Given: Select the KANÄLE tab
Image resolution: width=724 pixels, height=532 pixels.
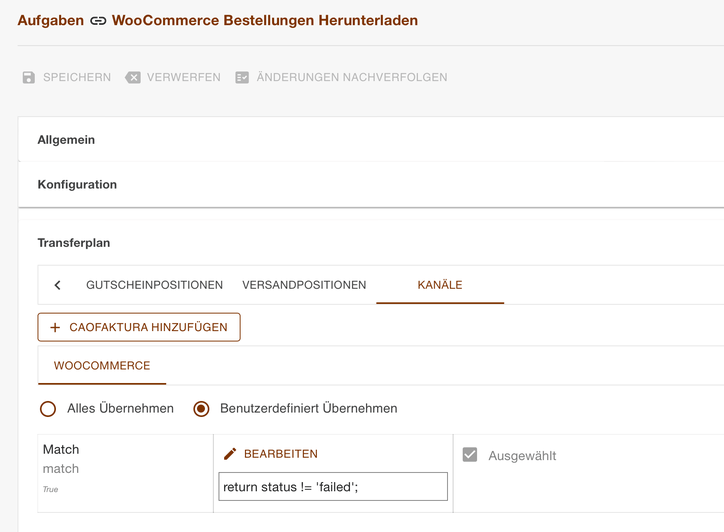Looking at the screenshot, I should tap(440, 285).
